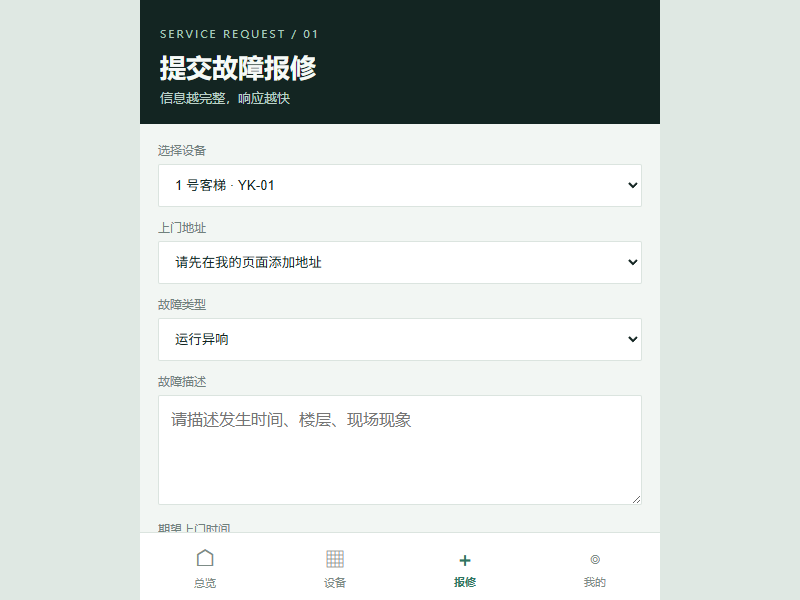Click the home icon for 总览
The height and width of the screenshot is (600, 800).
(x=205, y=559)
